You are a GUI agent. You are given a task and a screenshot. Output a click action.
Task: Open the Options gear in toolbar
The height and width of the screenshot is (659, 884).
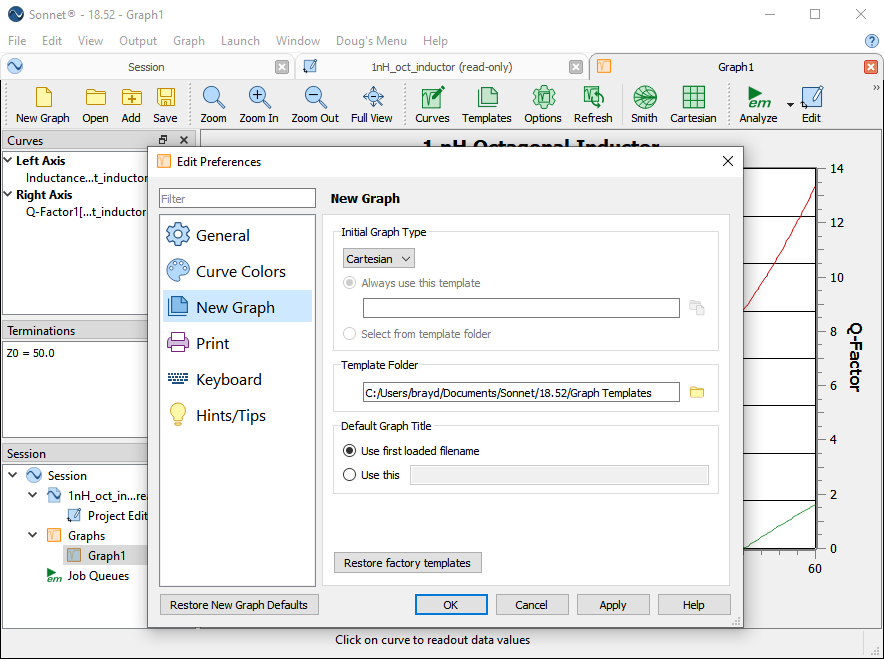(543, 105)
